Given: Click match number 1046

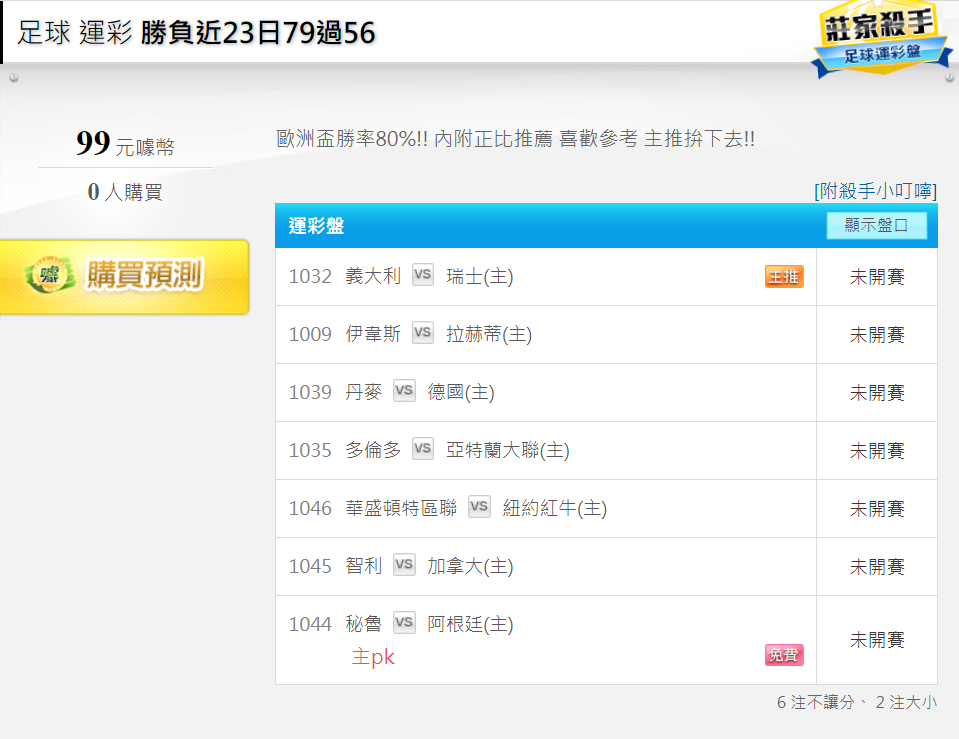Looking at the screenshot, I should tap(310, 508).
